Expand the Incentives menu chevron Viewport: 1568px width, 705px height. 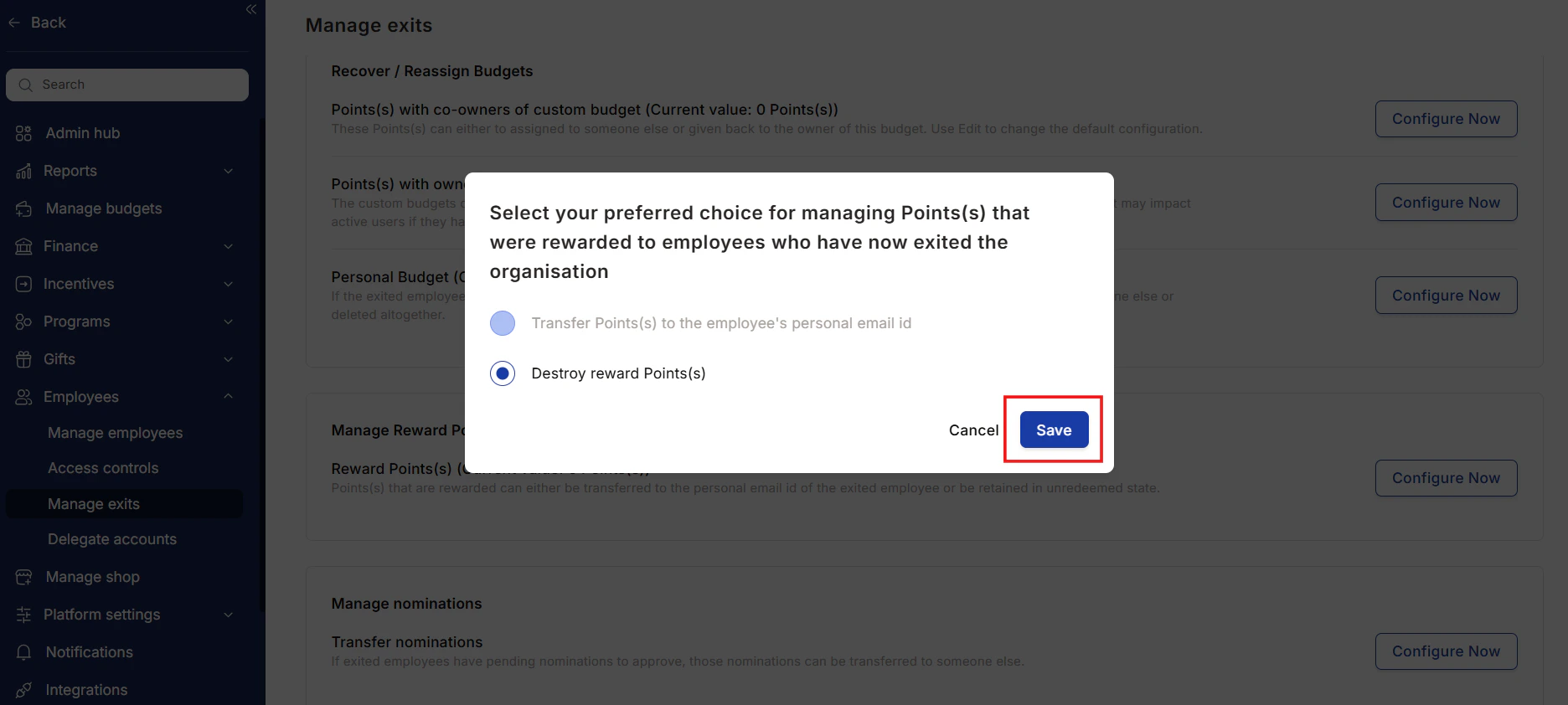229,284
